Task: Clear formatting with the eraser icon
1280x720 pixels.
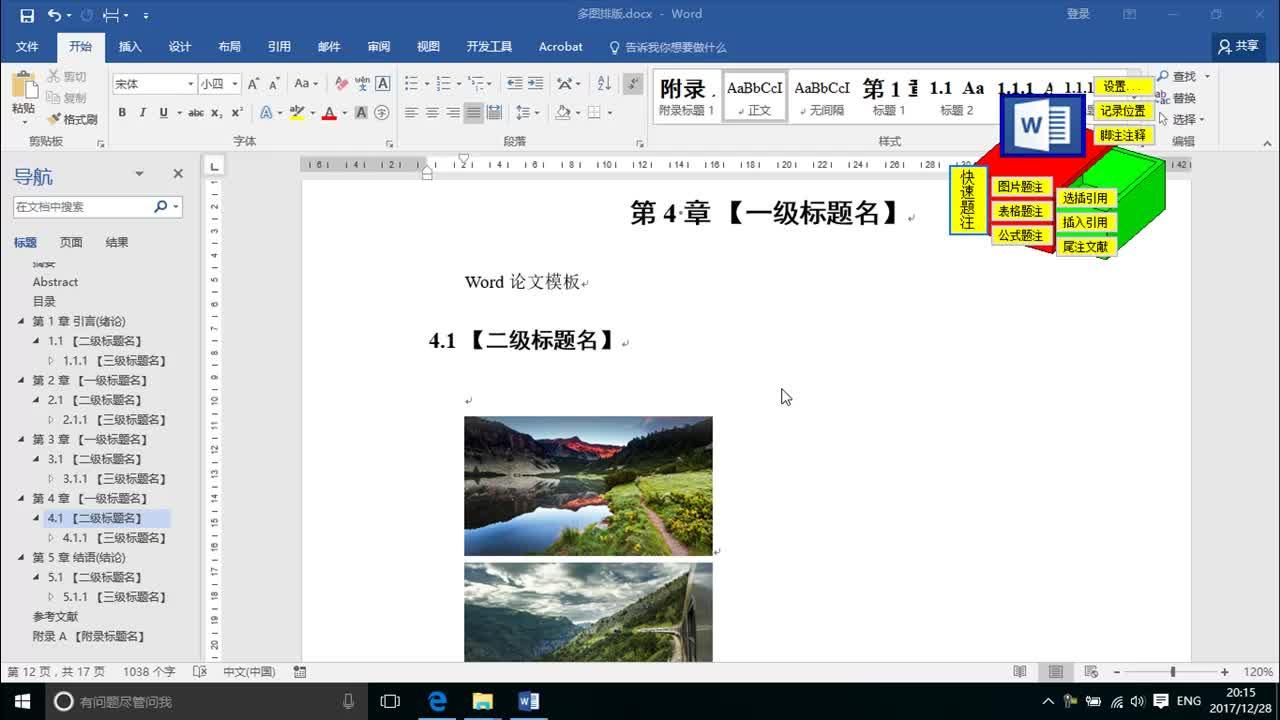Action: [x=341, y=84]
